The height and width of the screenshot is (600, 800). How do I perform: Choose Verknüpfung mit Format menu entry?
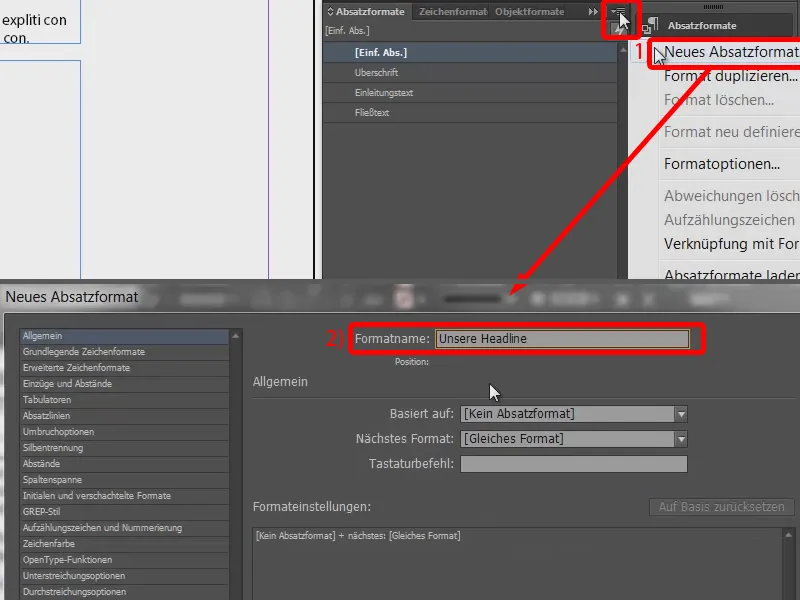click(x=731, y=244)
